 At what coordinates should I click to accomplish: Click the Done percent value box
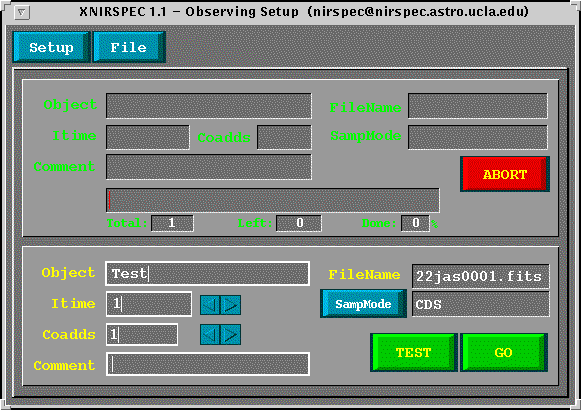point(415,223)
